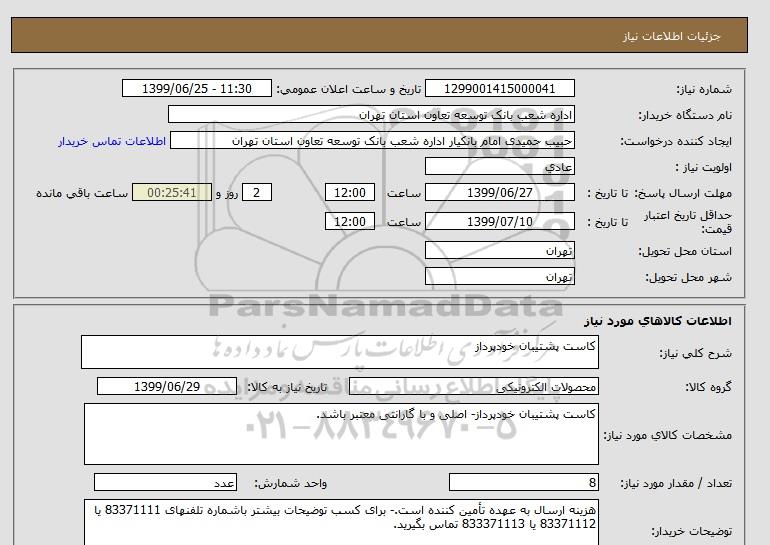
Task: Click the label تاریخ و ساعت اعلان عمومی
Action: point(349,89)
